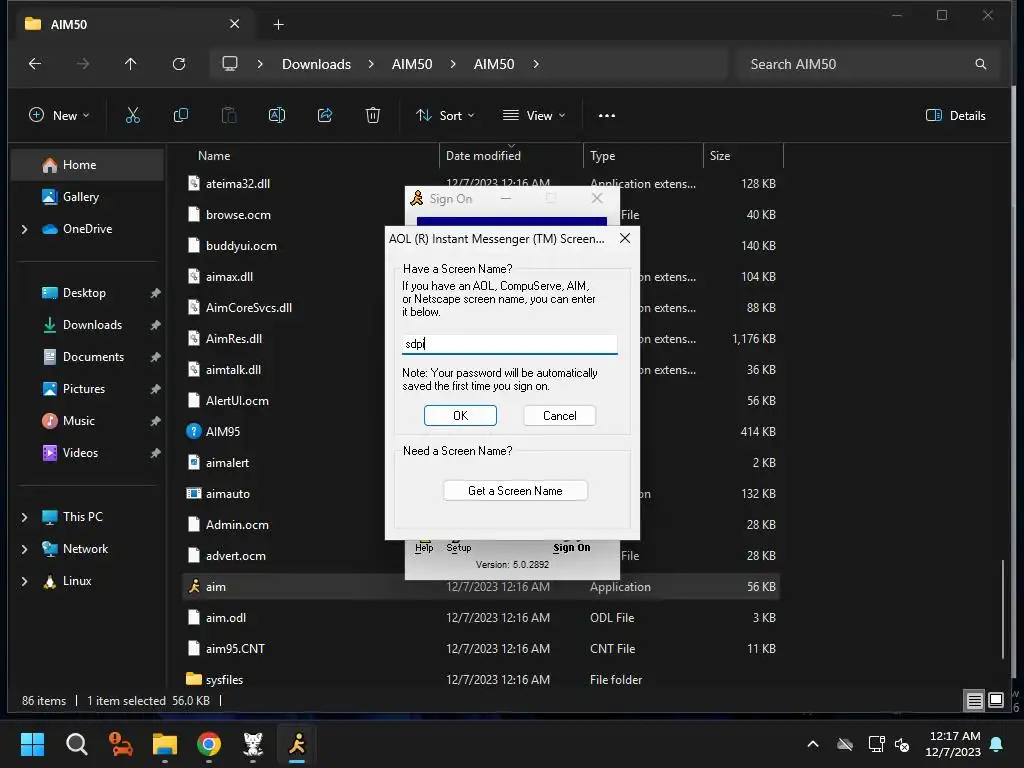Screen dimensions: 1024x768
Task: Click the search magnifier in Search AIM50
Action: [x=980, y=64]
